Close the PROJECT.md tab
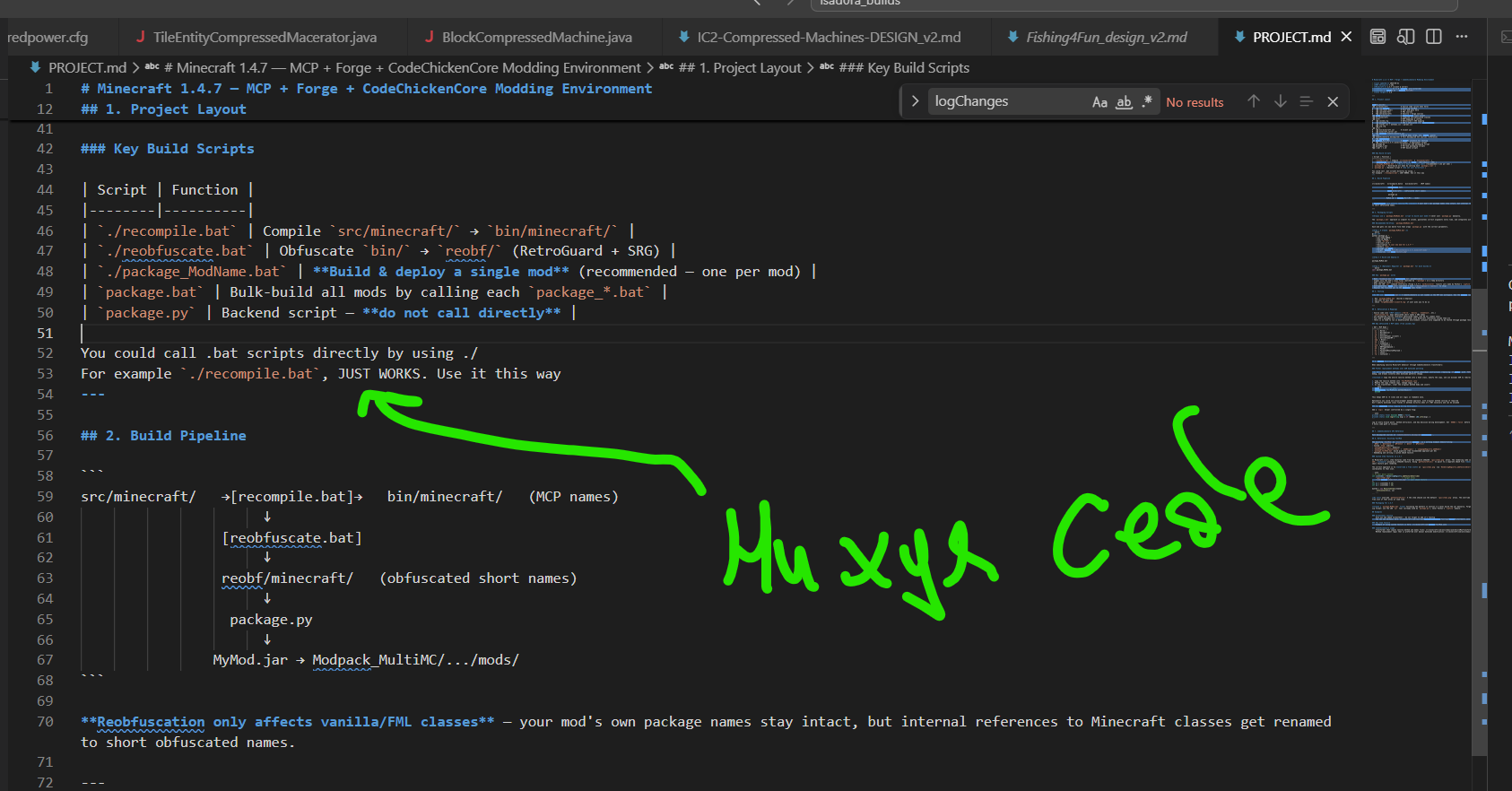The height and width of the screenshot is (791, 1512). click(1346, 37)
